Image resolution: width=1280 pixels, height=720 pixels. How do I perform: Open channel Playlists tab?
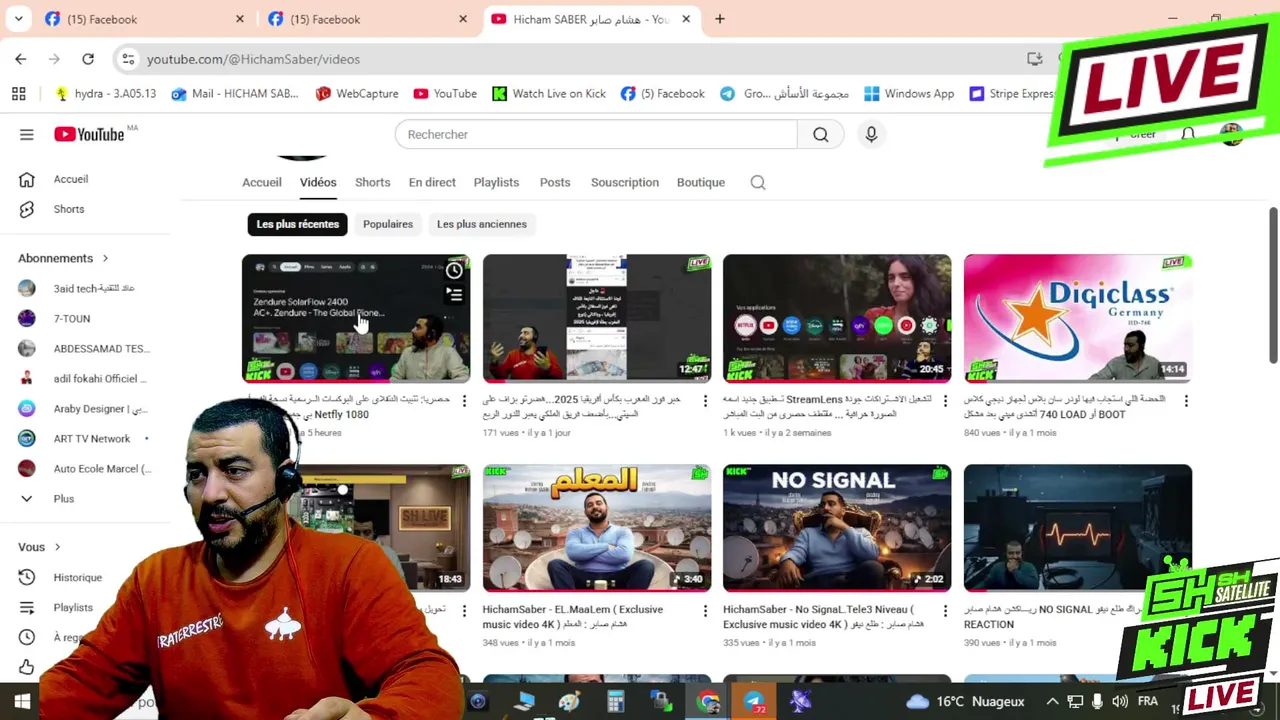496,182
